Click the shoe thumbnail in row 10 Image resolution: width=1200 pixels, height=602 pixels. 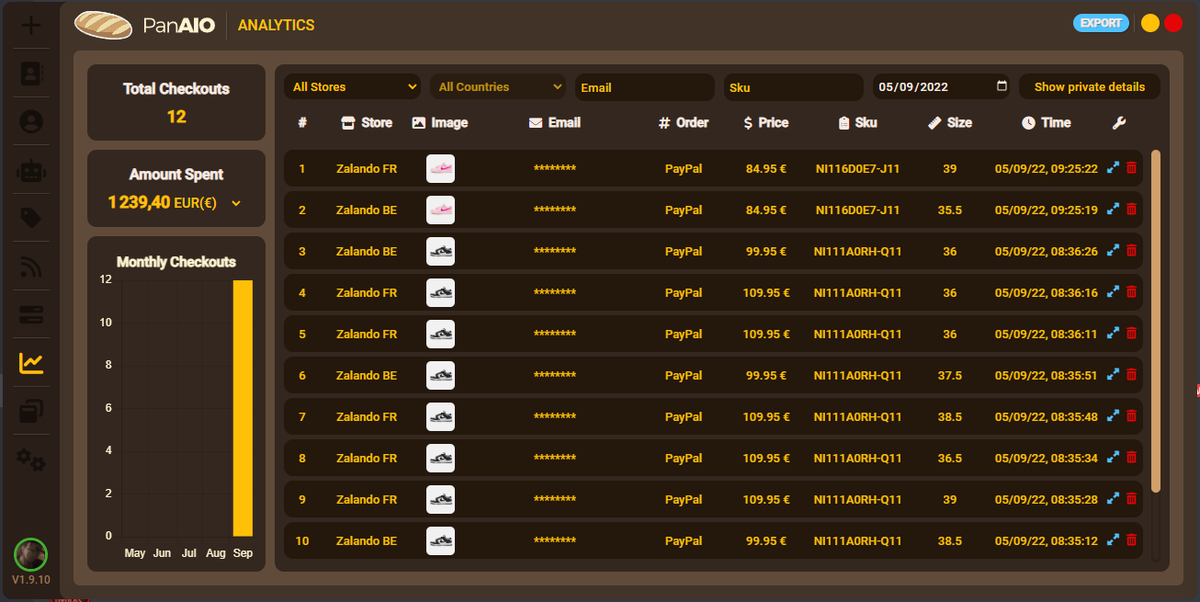point(440,541)
